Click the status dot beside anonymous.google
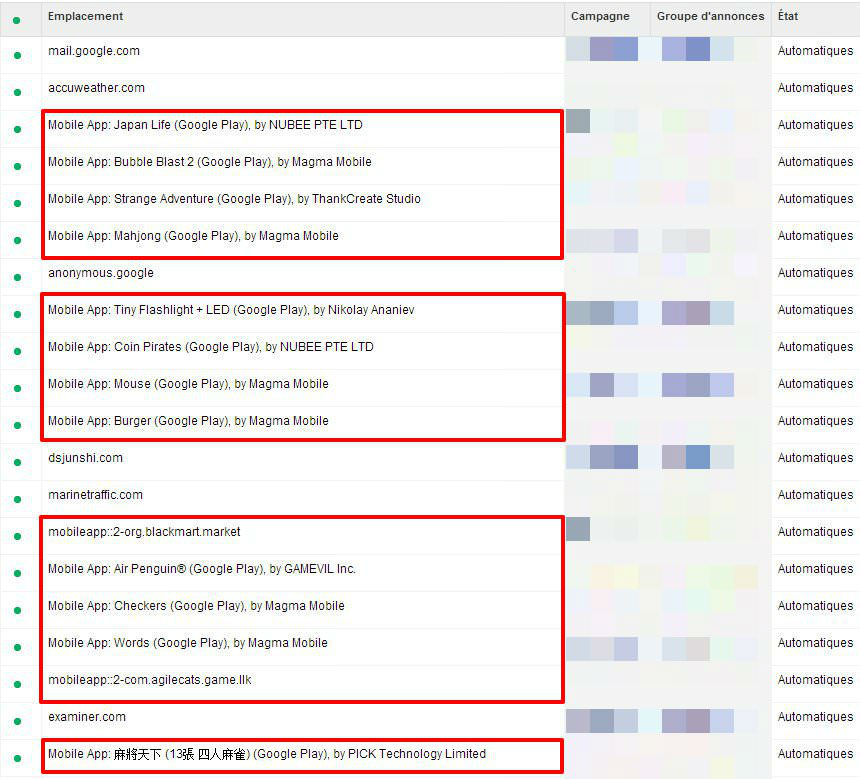Image resolution: width=860 pixels, height=779 pixels. pos(17,278)
